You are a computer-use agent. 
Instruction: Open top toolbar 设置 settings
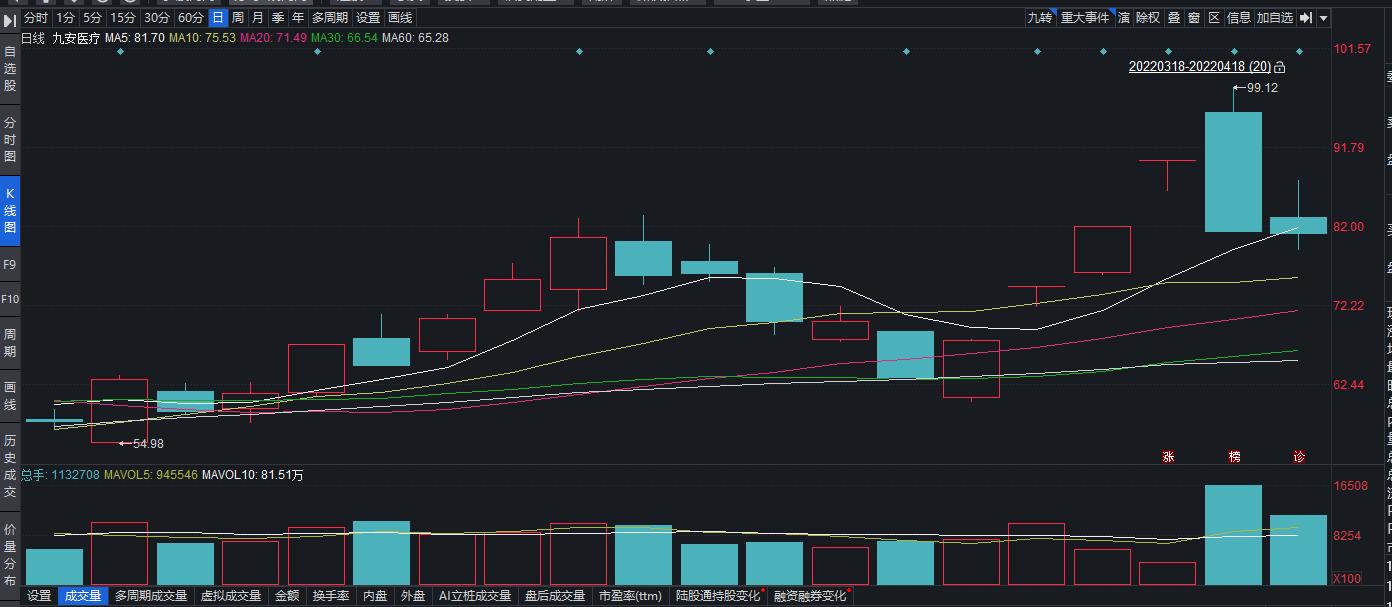[368, 18]
